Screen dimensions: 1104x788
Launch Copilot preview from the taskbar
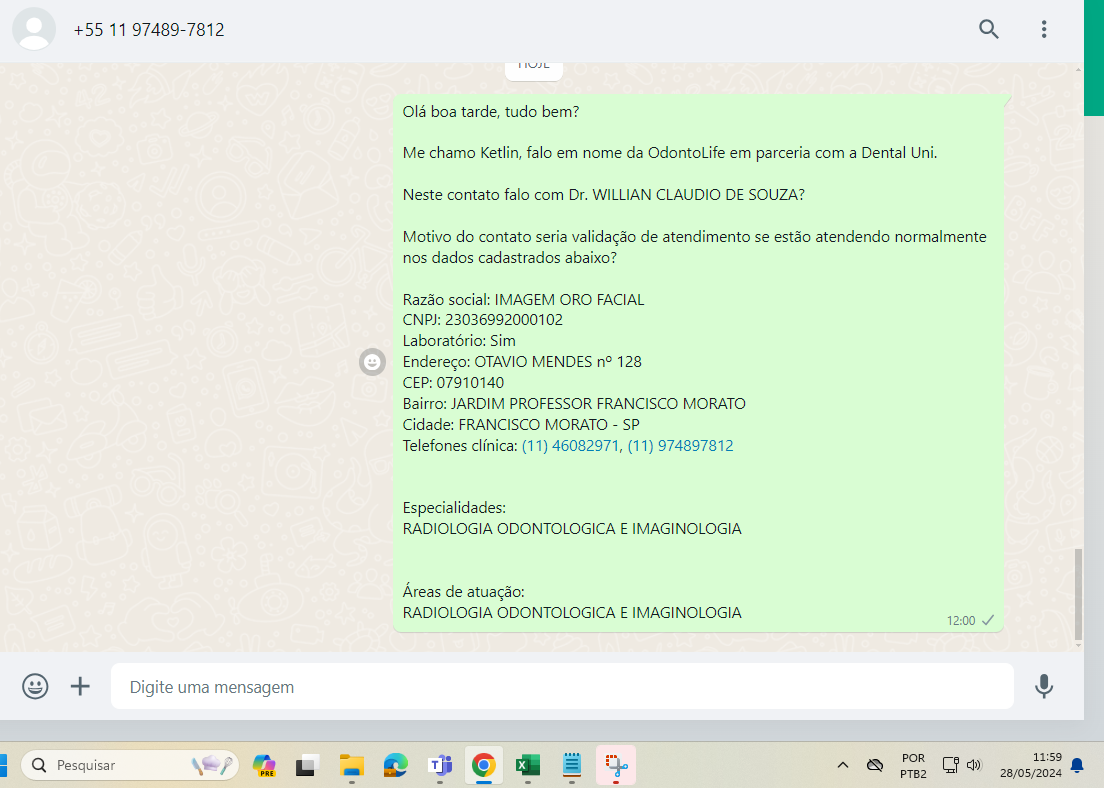click(264, 765)
